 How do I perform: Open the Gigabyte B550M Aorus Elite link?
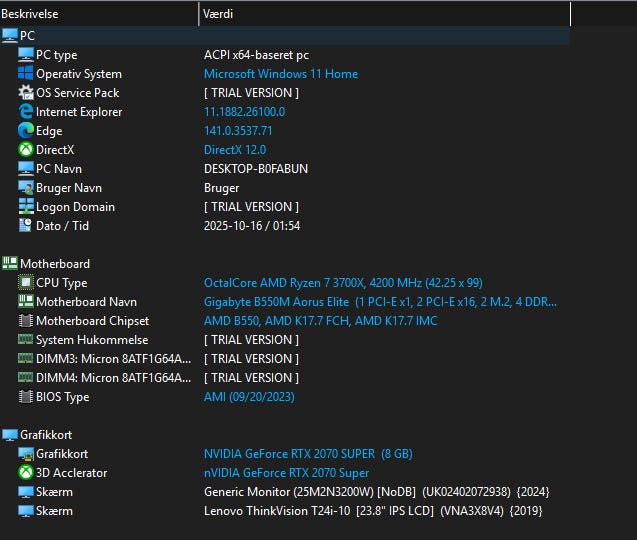point(380,302)
